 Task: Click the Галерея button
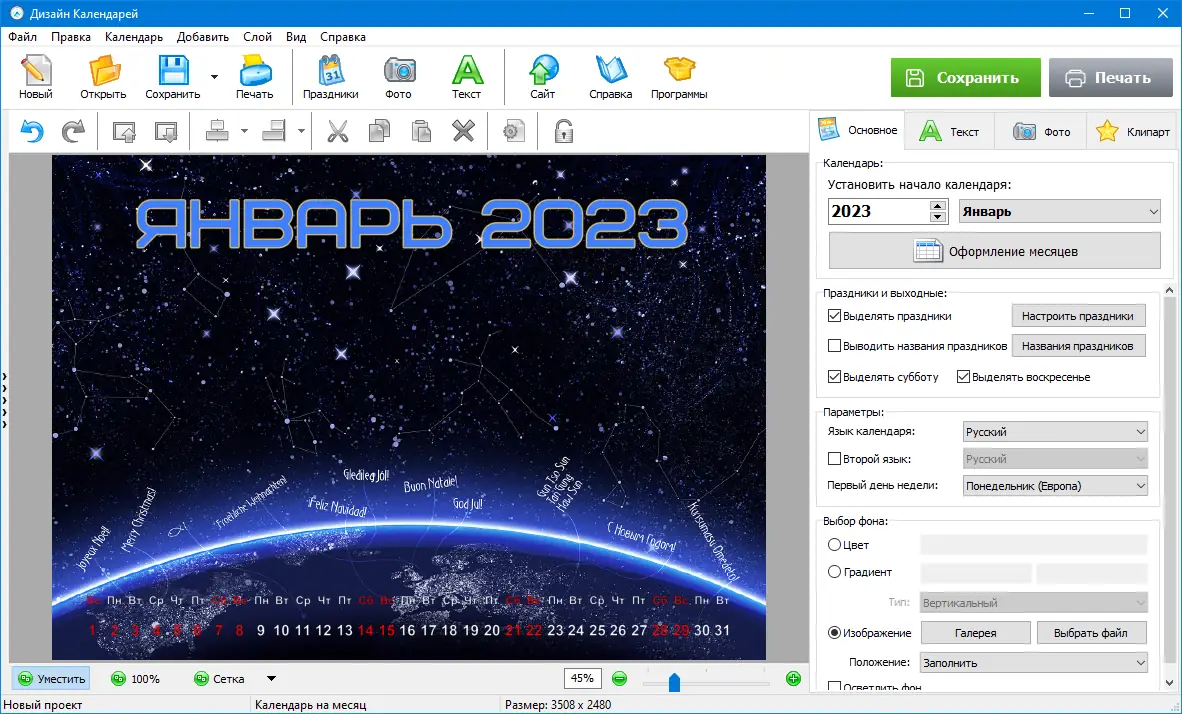[975, 633]
